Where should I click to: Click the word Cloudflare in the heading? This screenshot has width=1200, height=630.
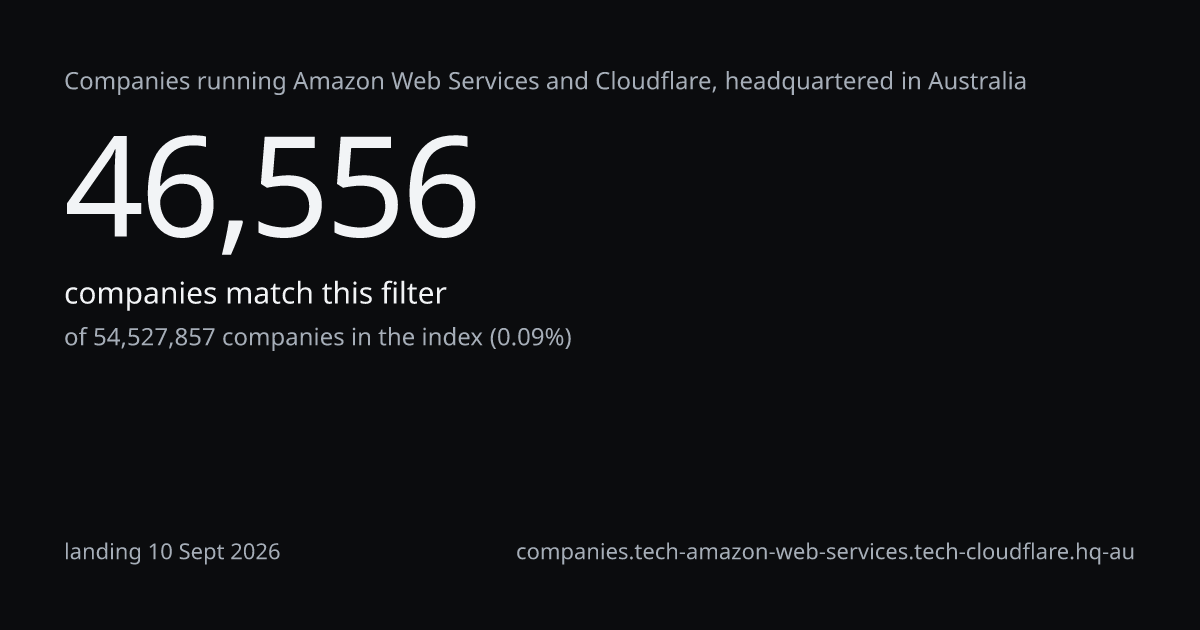pyautogui.click(x=655, y=81)
